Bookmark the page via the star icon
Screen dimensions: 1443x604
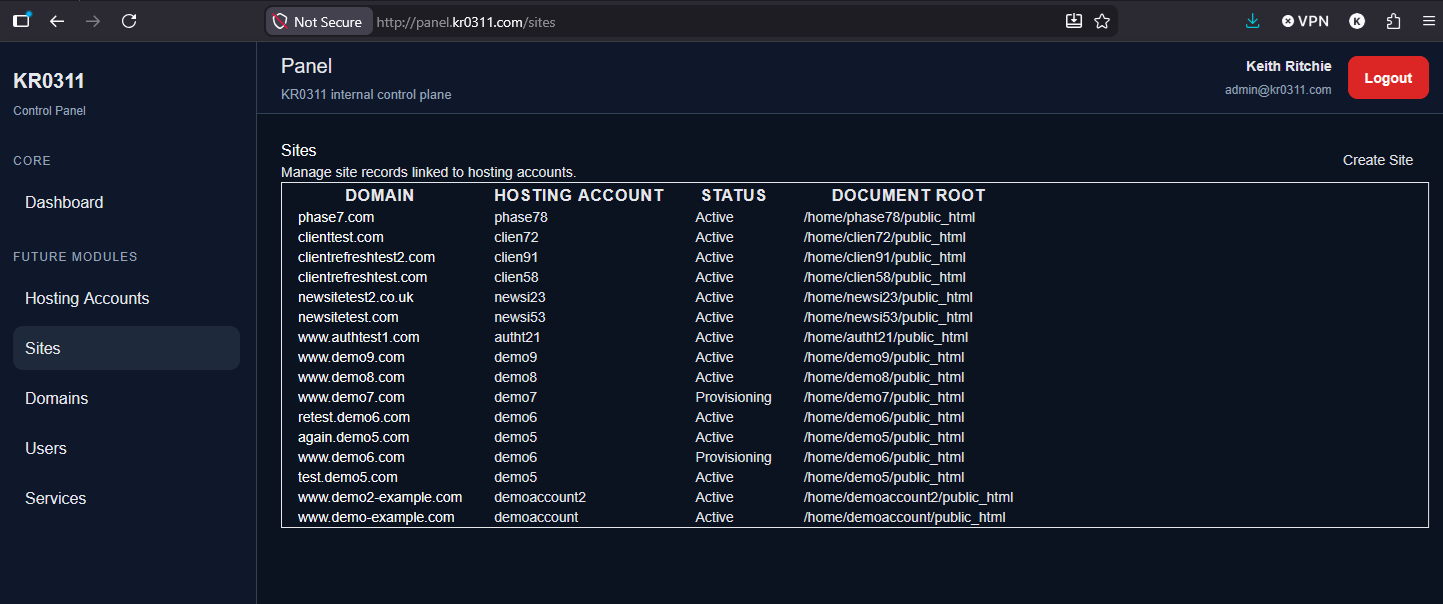1101,20
